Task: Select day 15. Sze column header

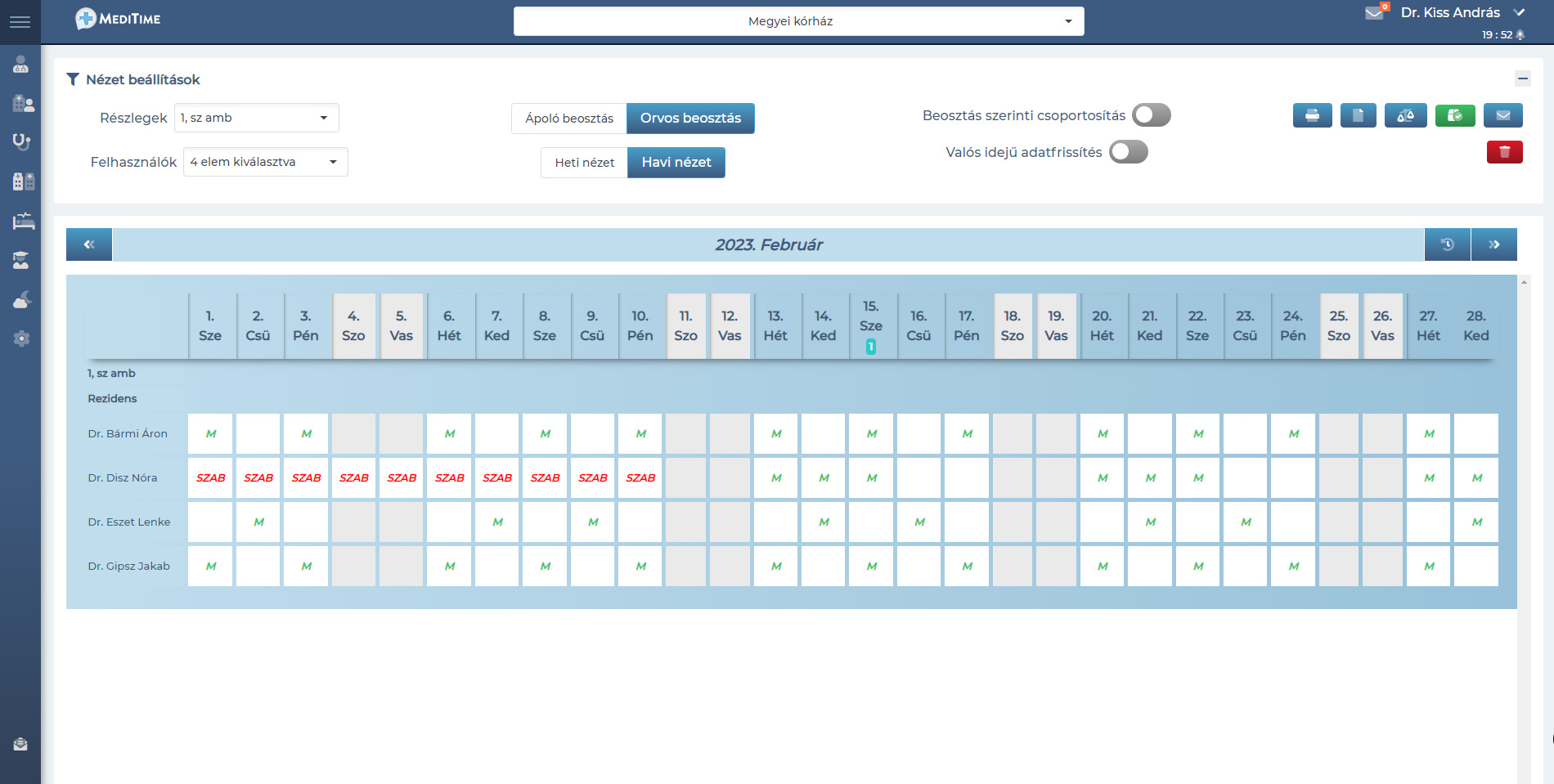Action: tap(871, 326)
